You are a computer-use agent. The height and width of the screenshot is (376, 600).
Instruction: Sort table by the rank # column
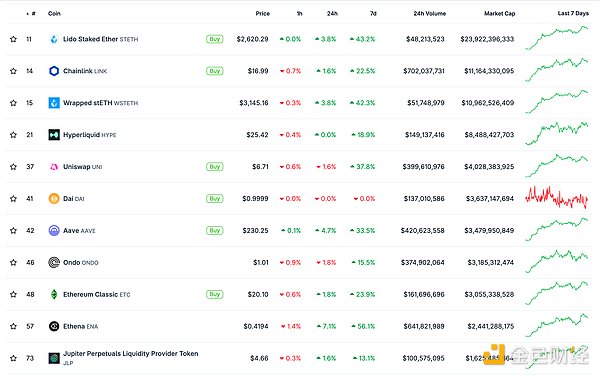31,13
